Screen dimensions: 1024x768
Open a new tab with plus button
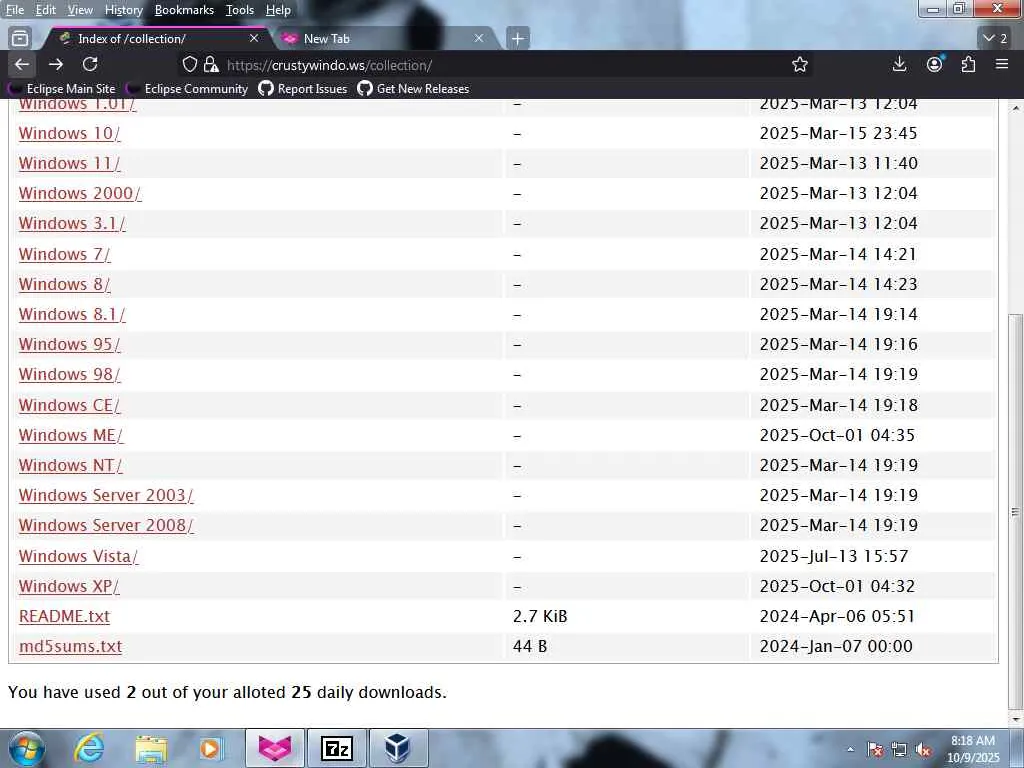tap(517, 39)
